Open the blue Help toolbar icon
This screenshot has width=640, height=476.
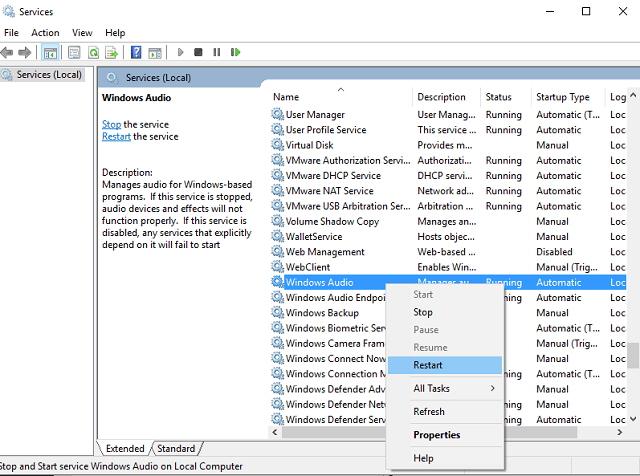[137, 52]
